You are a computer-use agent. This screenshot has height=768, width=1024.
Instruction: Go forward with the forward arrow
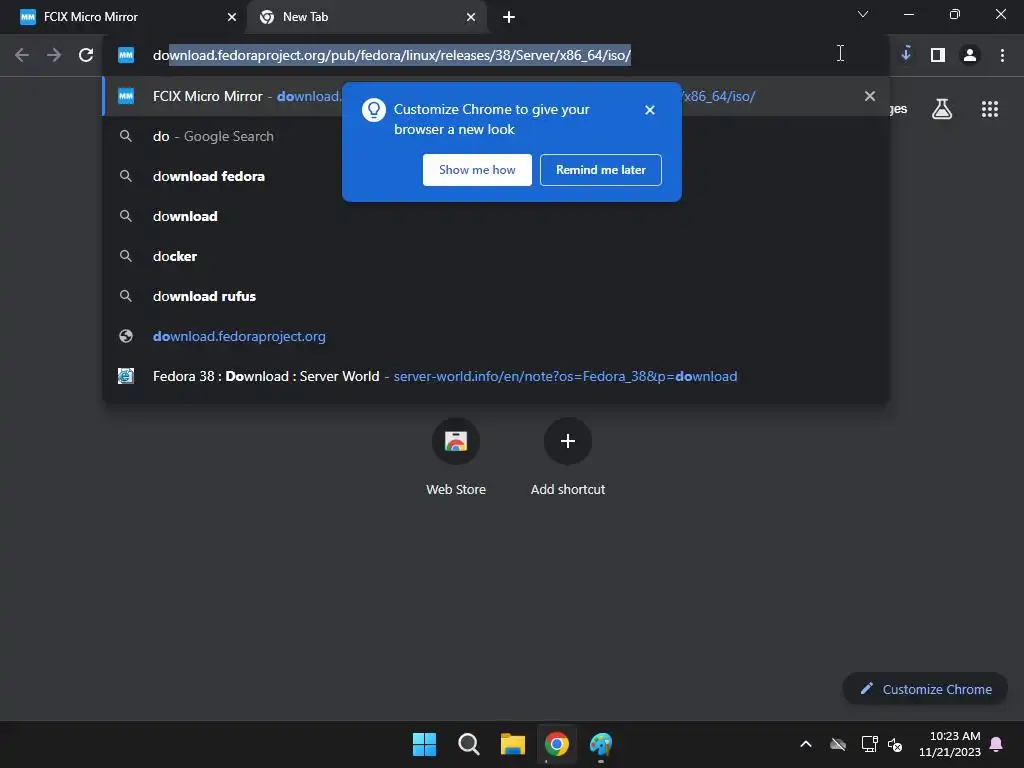[54, 55]
